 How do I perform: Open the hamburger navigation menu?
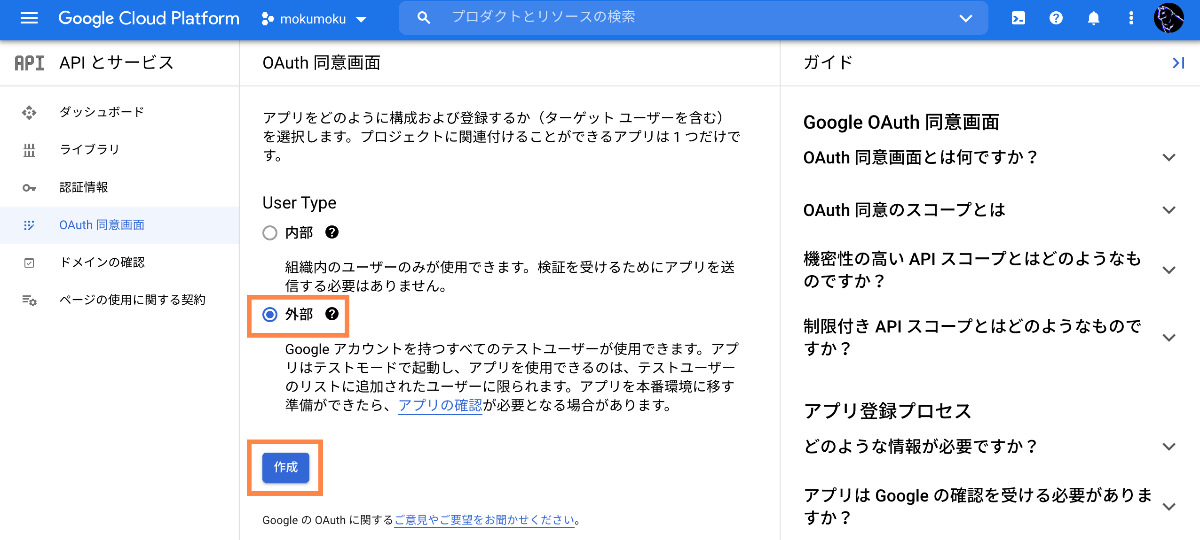click(x=29, y=18)
